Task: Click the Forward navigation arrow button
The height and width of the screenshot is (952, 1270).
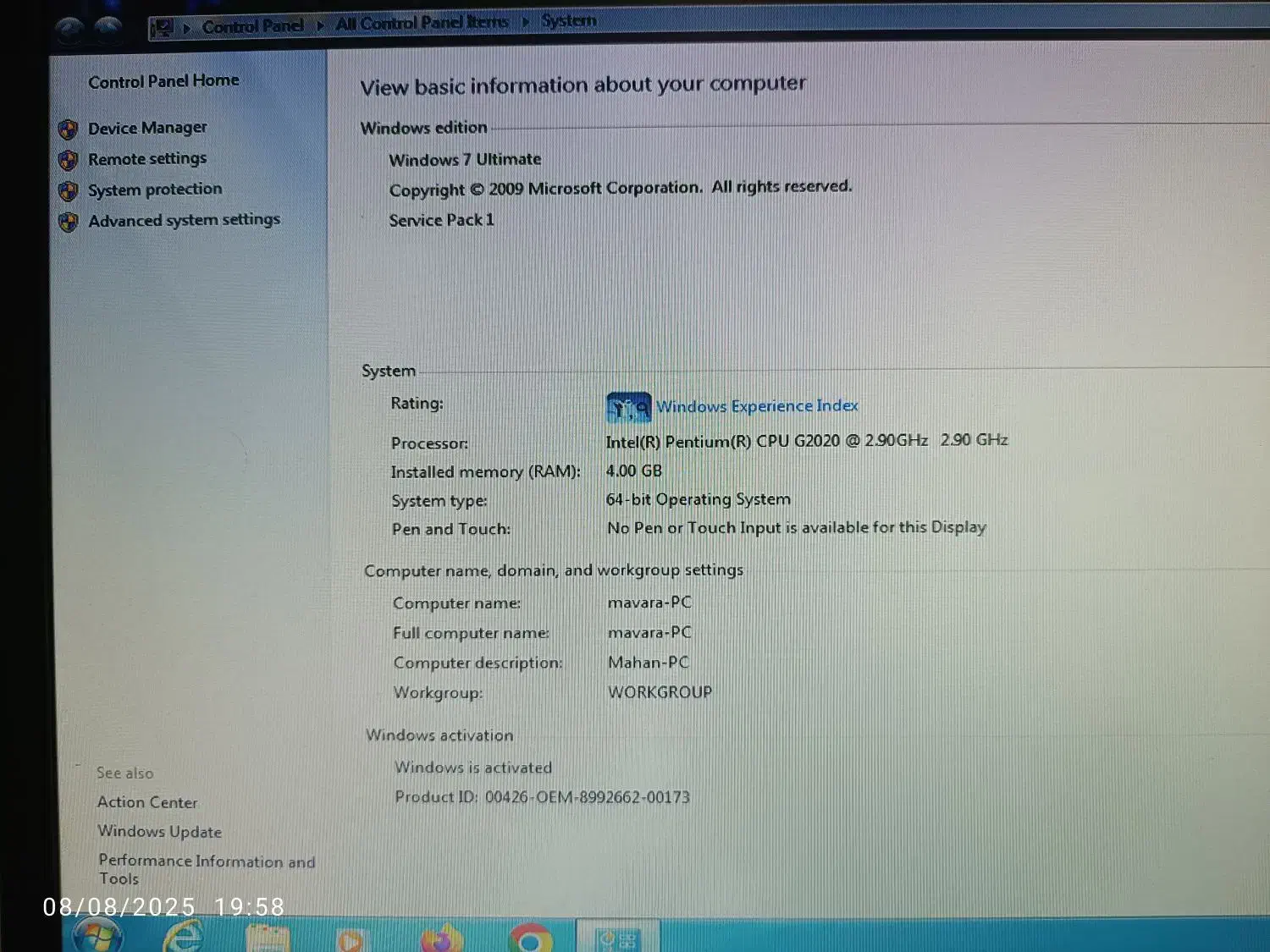Action: pyautogui.click(x=108, y=29)
